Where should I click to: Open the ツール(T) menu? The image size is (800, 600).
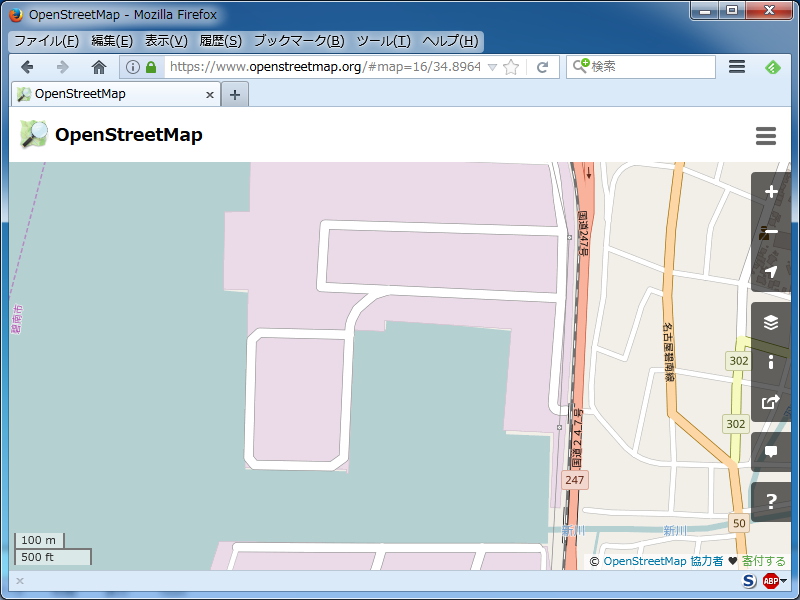pyautogui.click(x=383, y=41)
